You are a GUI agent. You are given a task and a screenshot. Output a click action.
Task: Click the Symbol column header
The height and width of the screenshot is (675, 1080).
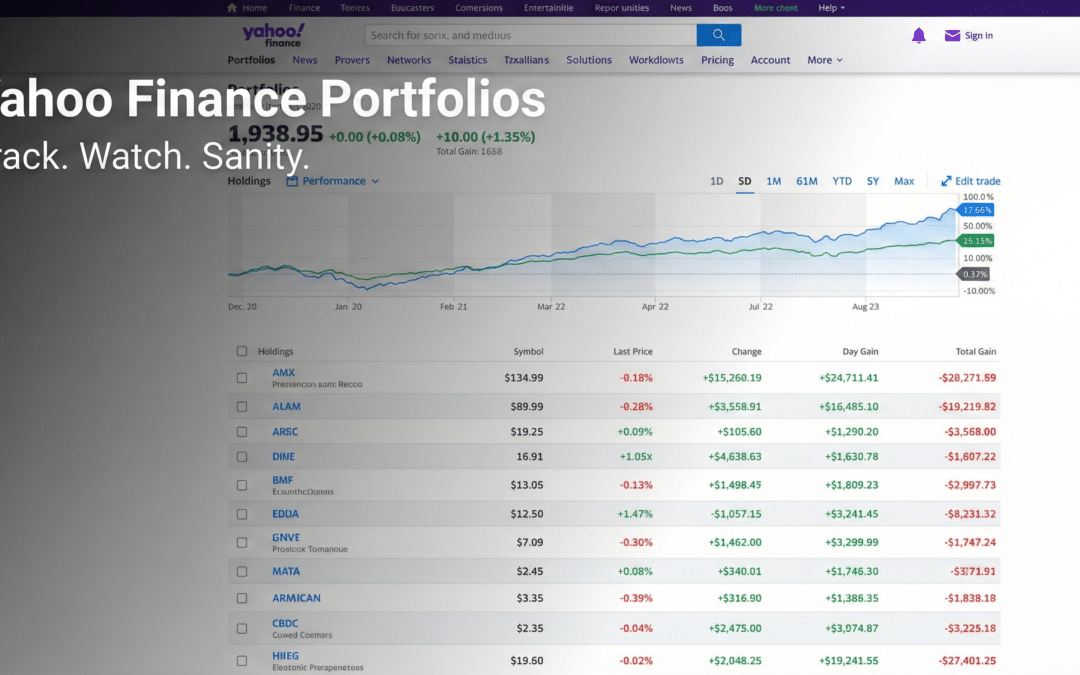pyautogui.click(x=528, y=351)
